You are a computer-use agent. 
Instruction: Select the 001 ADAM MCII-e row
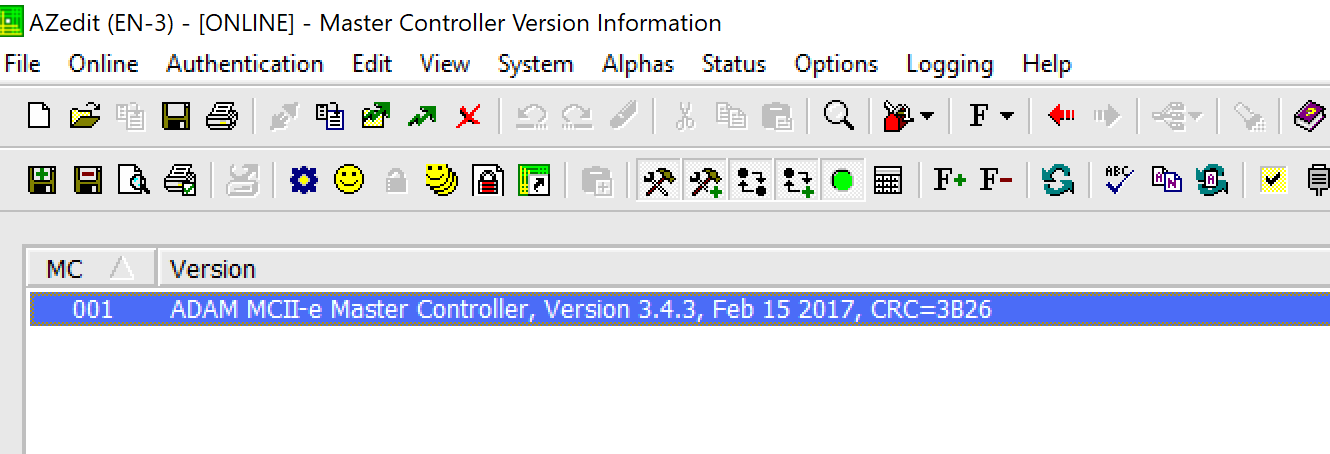pyautogui.click(x=680, y=310)
